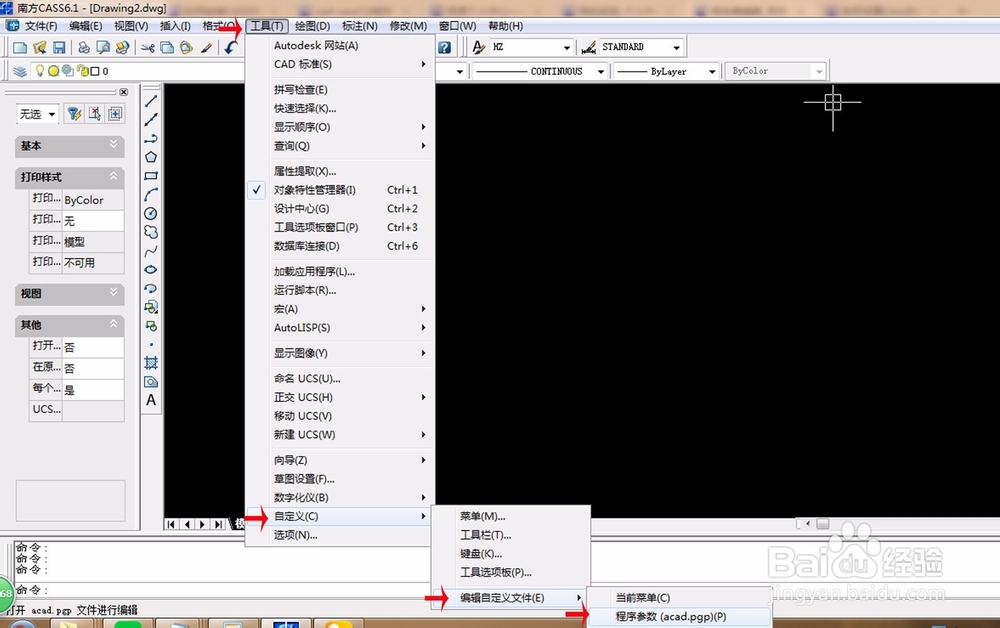The height and width of the screenshot is (628, 1000).
Task: Open the ByColor plot style dropdown
Action: pos(819,71)
